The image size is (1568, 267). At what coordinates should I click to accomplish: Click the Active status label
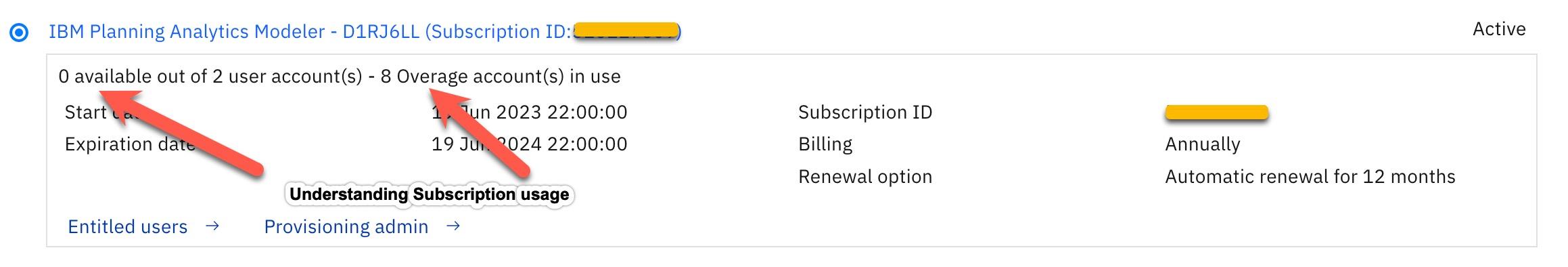click(1499, 29)
